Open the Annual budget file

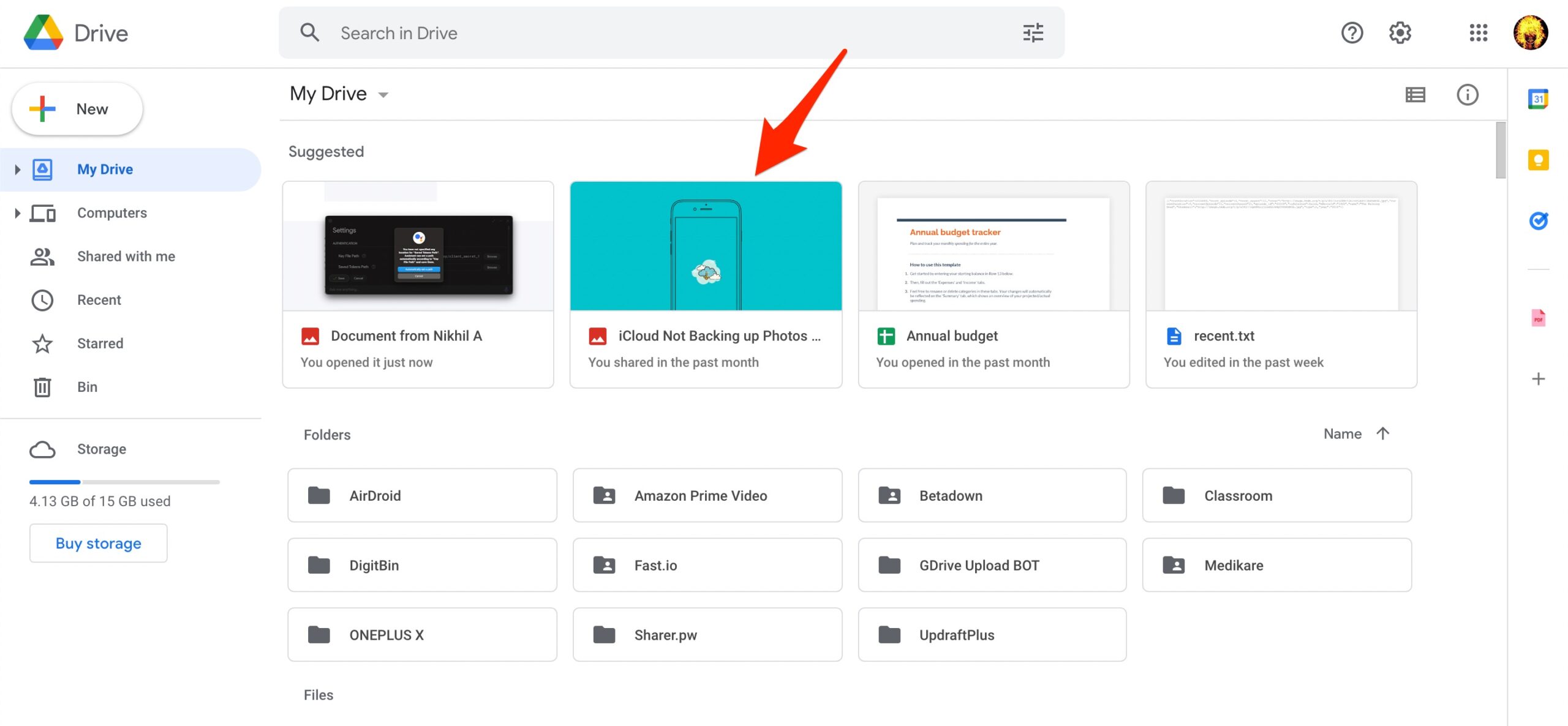click(x=993, y=283)
